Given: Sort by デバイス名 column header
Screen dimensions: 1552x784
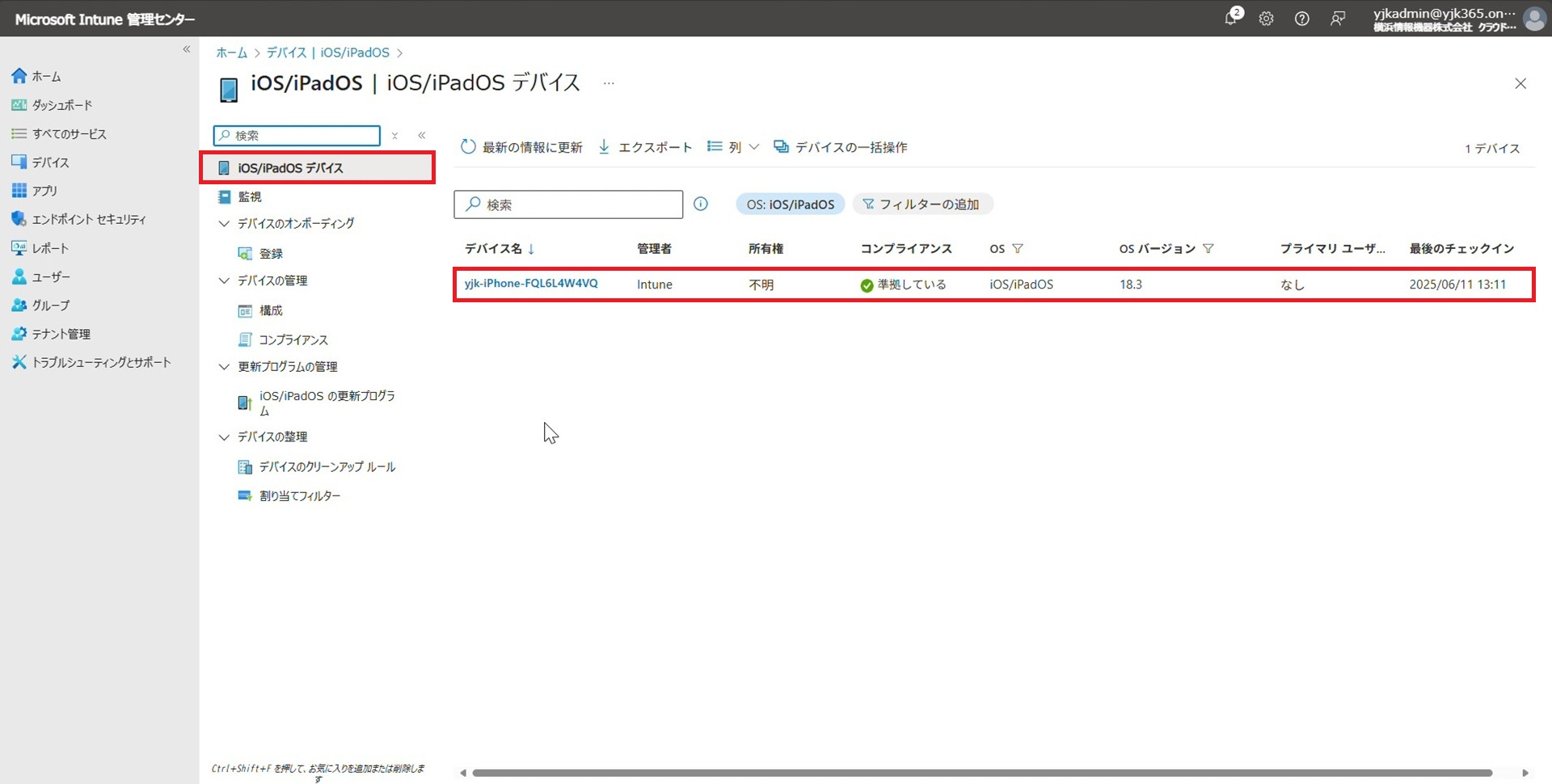Looking at the screenshot, I should (494, 248).
